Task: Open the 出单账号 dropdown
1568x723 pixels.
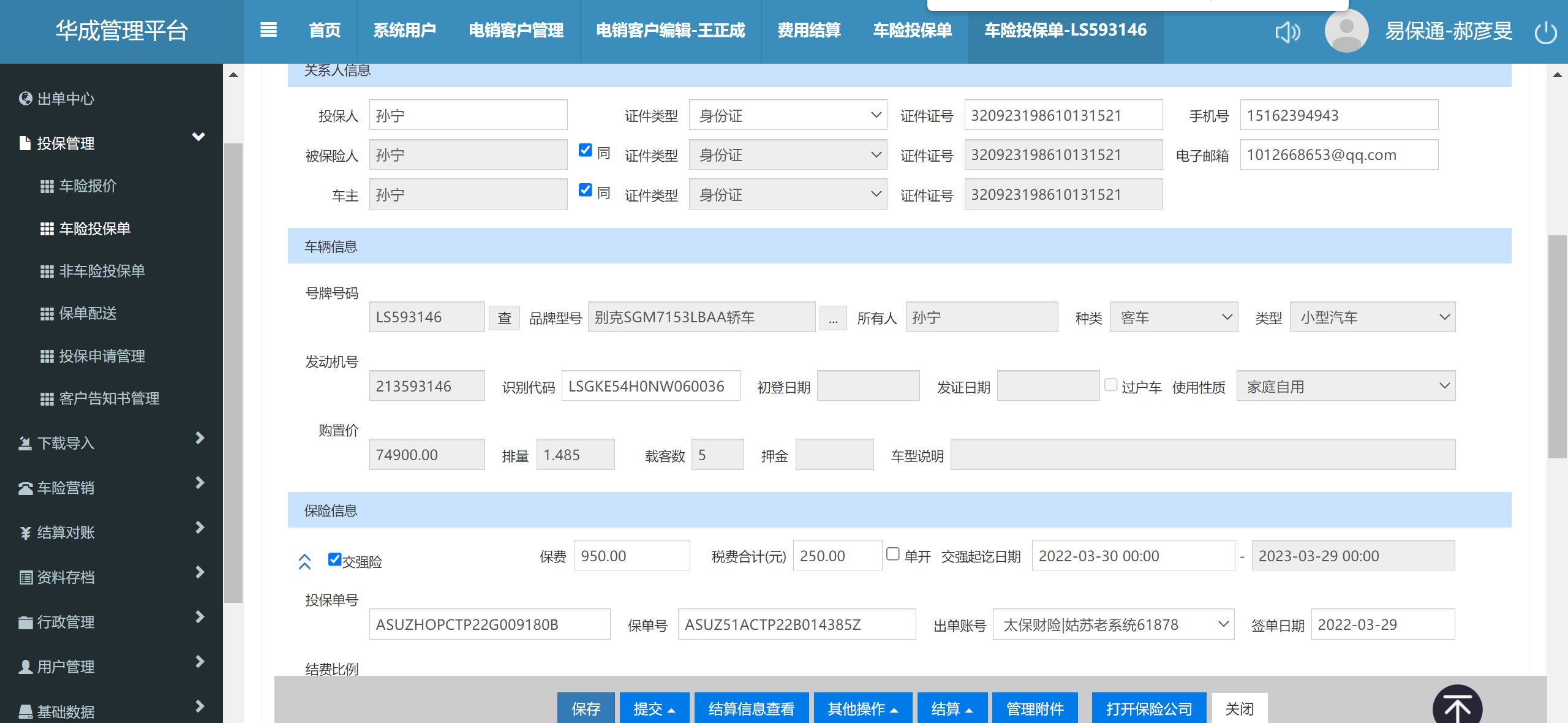Action: (1113, 624)
